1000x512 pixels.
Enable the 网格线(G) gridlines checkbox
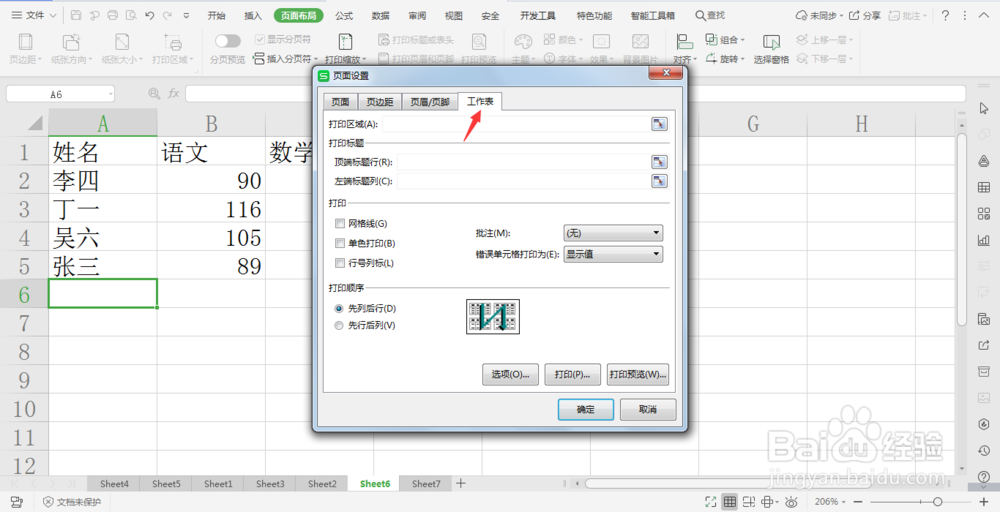click(340, 224)
